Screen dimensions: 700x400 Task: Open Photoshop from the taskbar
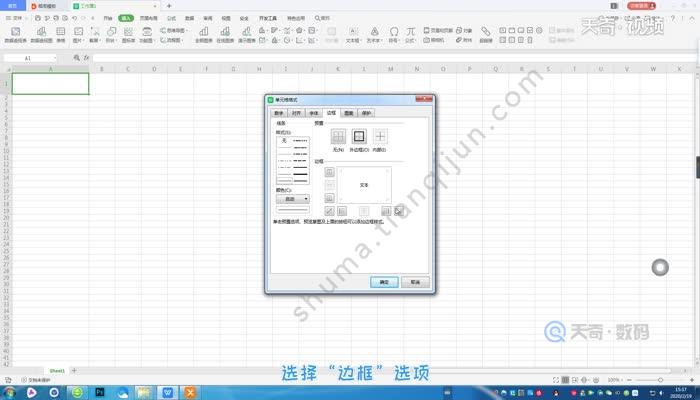[x=100, y=392]
